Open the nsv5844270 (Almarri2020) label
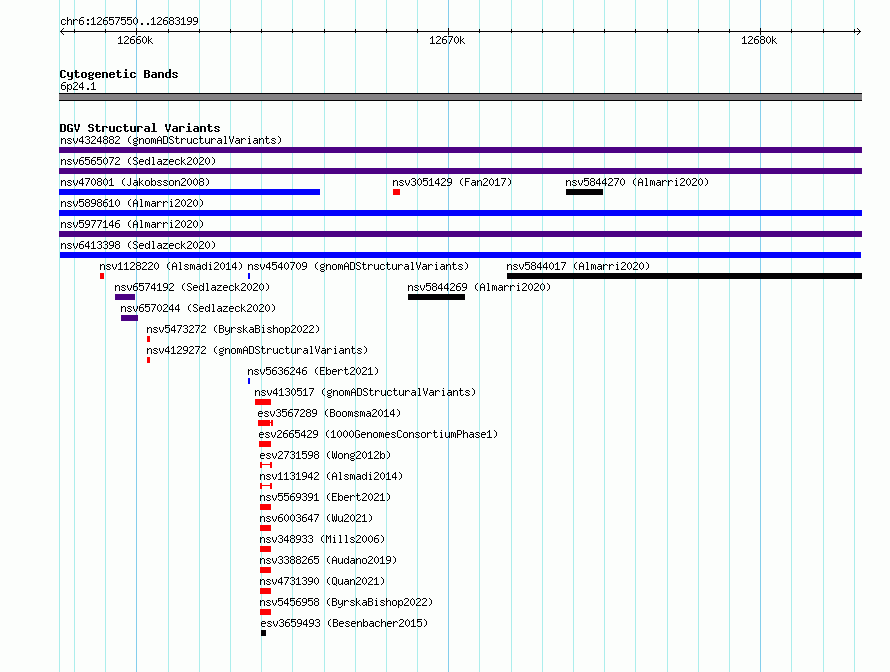This screenshot has height=672, width=890. click(637, 182)
